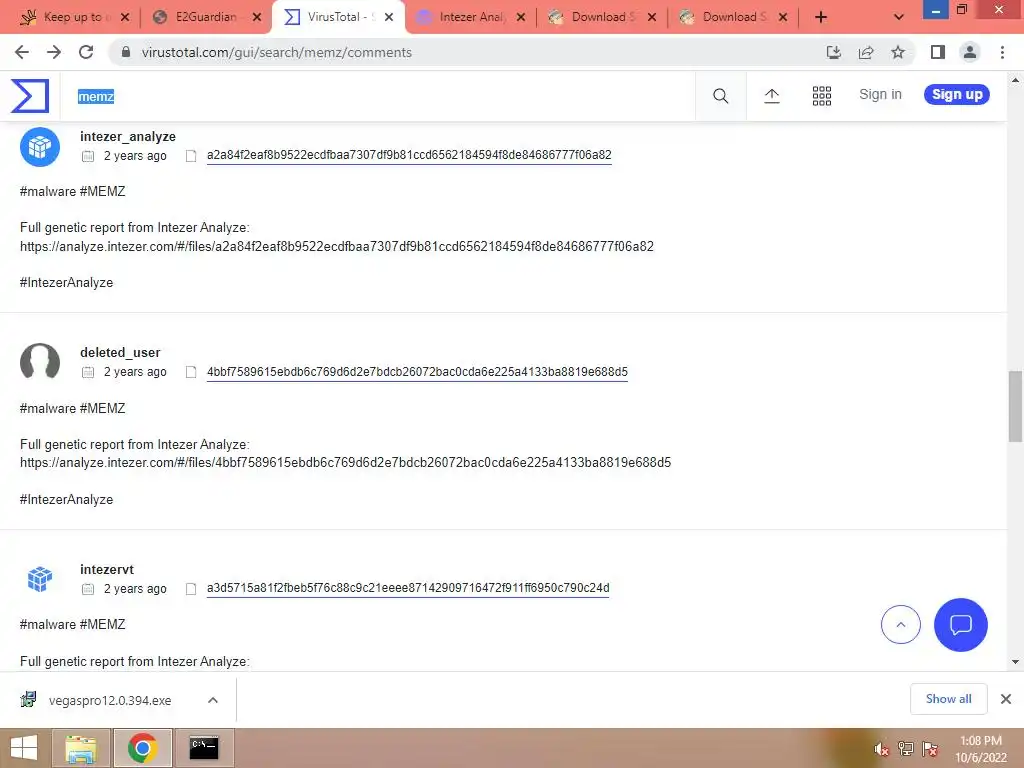The width and height of the screenshot is (1024, 768).
Task: Click file icon beside a3d5715a hash
Action: 191,589
